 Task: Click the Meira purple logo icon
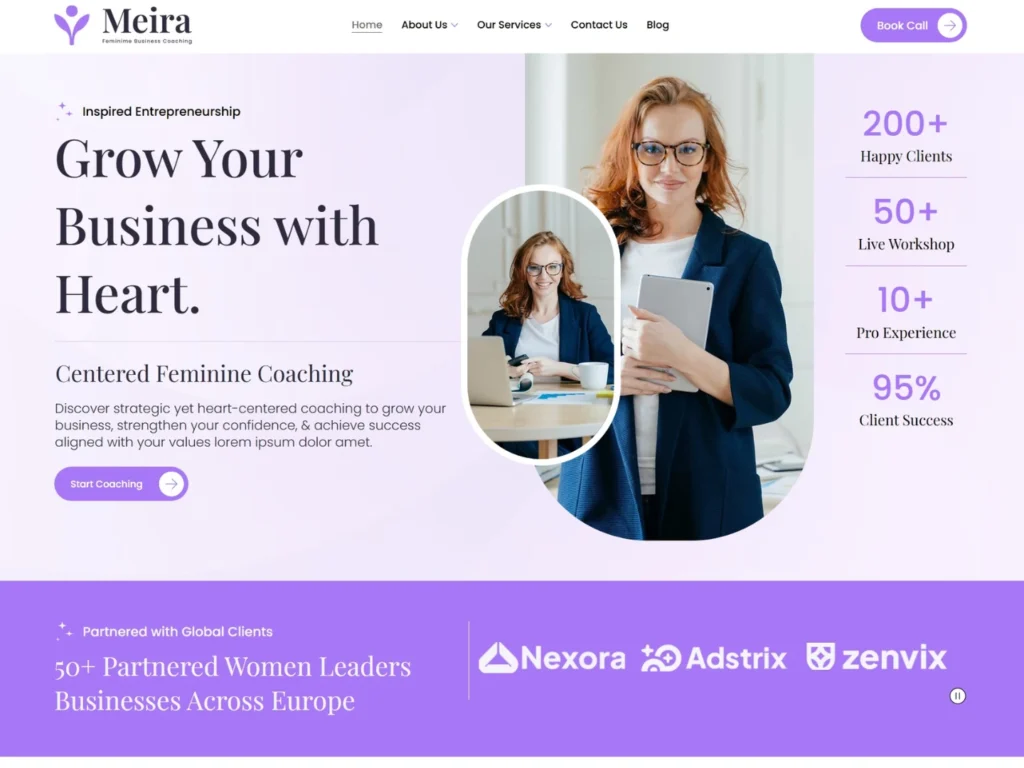[x=71, y=25]
